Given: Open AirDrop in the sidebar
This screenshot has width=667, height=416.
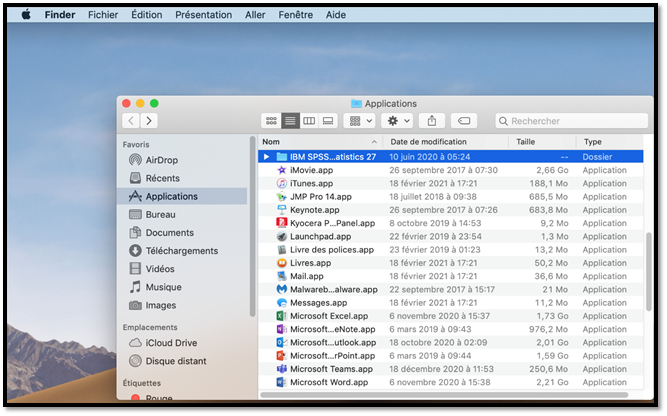Looking at the screenshot, I should click(161, 160).
